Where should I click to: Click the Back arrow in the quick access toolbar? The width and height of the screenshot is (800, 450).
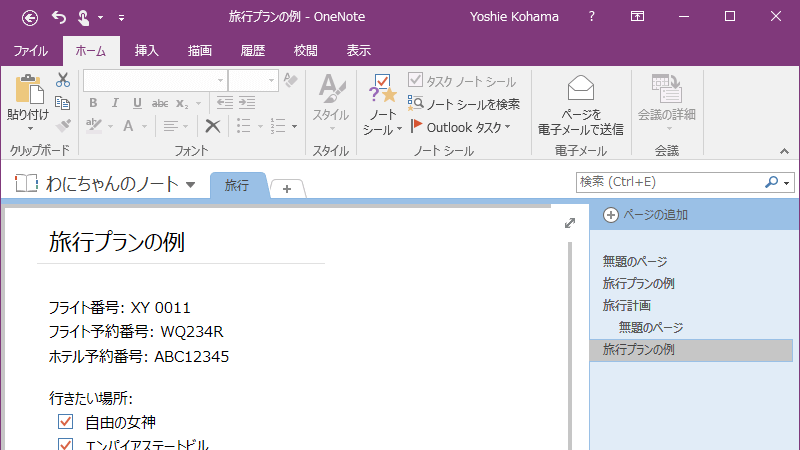(x=30, y=18)
